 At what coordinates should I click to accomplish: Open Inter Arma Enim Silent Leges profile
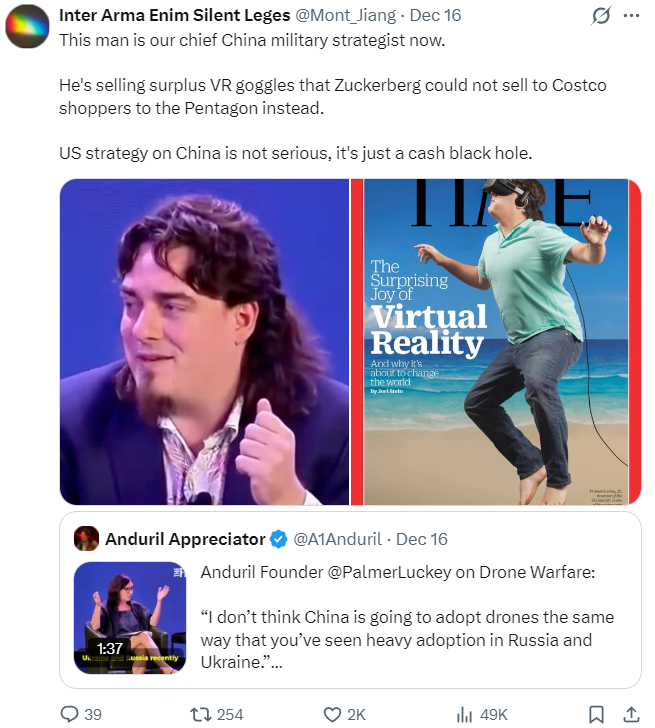(x=175, y=15)
